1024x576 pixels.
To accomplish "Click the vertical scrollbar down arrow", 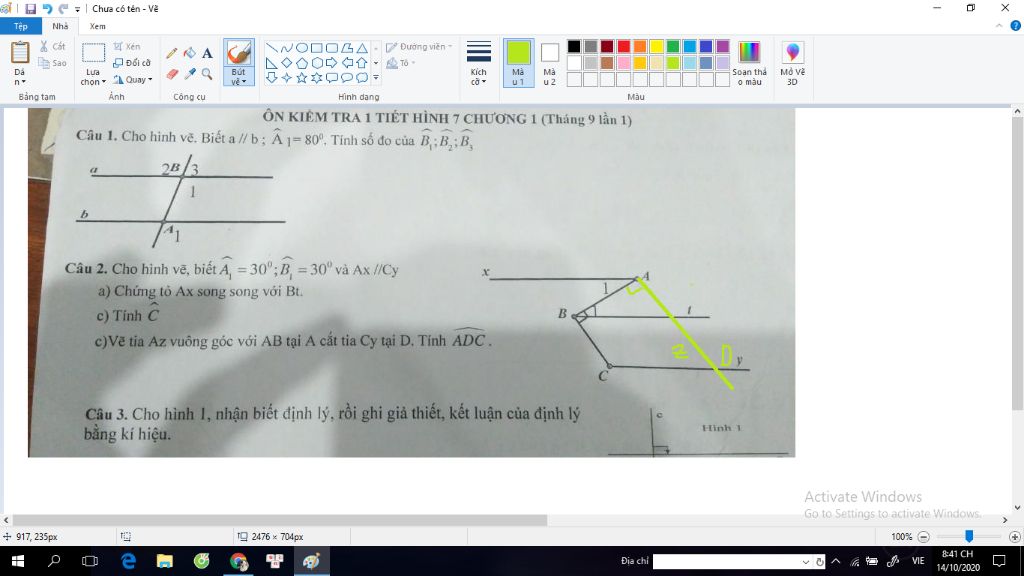I will pyautogui.click(x=1017, y=507).
